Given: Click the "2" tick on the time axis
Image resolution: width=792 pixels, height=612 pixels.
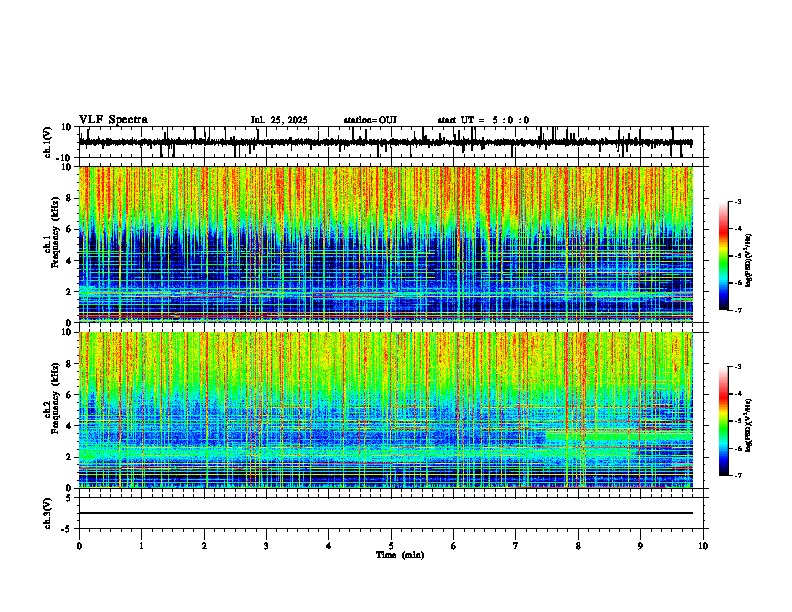Looking at the screenshot, I should [204, 546].
